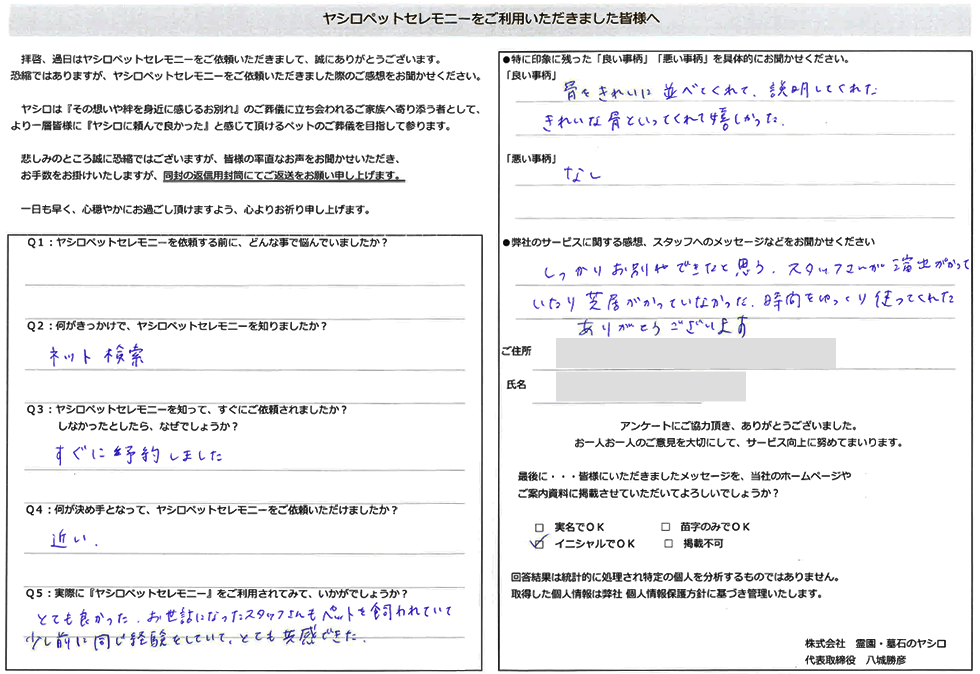Screen dimensions: 980x674
Task: Uncheck the イニシャルでOK checkbox
Action: (x=540, y=544)
